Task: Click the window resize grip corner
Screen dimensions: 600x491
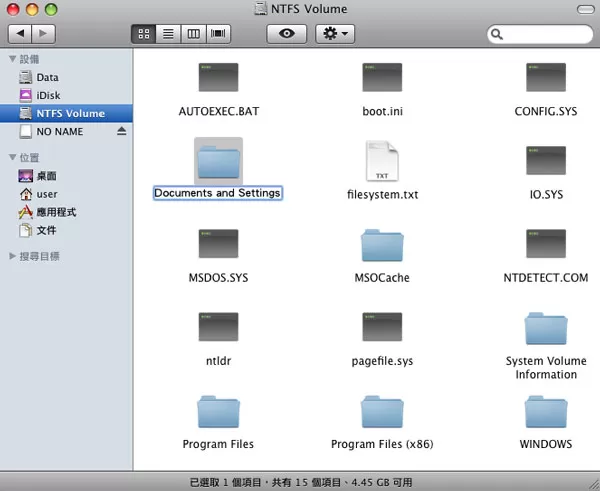Action: point(594,485)
